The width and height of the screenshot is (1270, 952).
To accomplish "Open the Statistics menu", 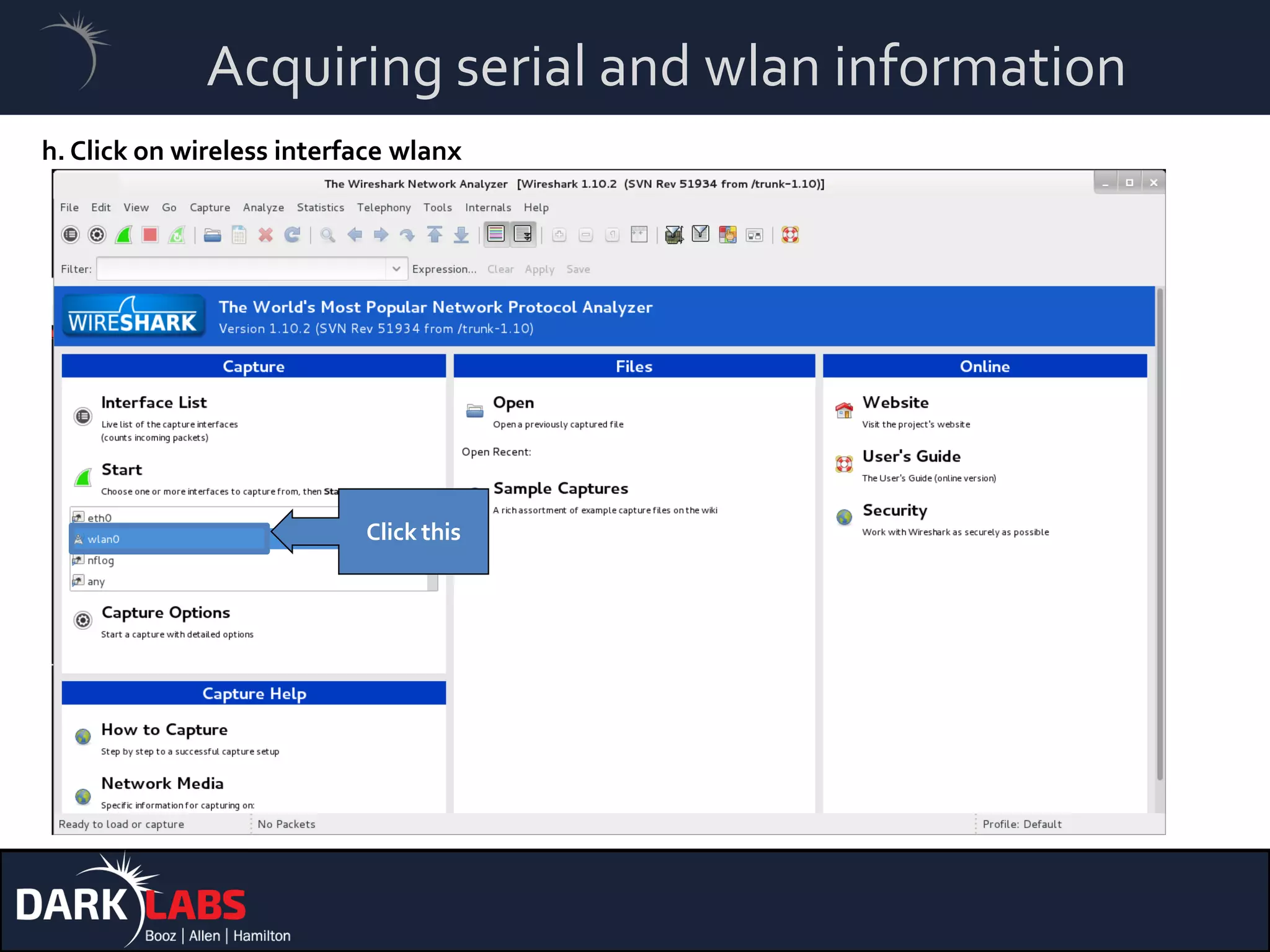I will click(321, 208).
